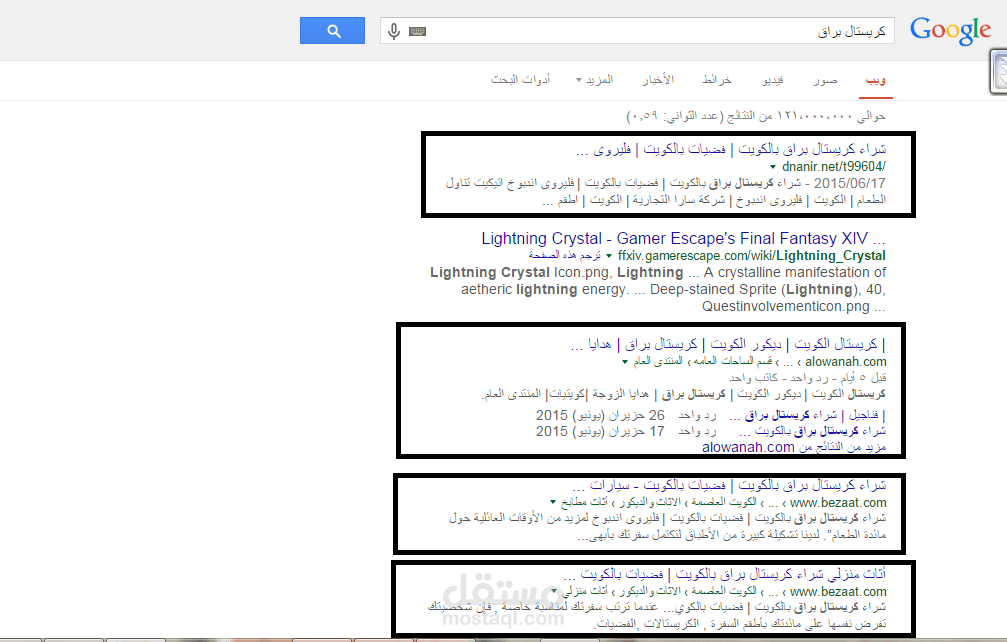Open أدوات البحث search tools
This screenshot has height=642, width=1007.
point(520,80)
